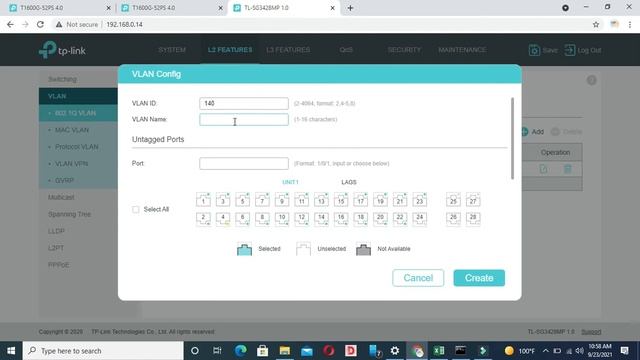Viewport: 640px width, 360px height.
Task: Open Multicast sidebar section
Action: (61, 197)
